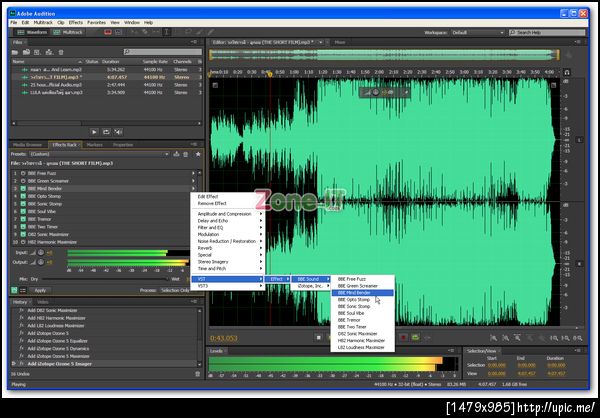The width and height of the screenshot is (600, 418).
Task: Toggle power for H82 Harmonic Maximizer effect
Action: coord(23,242)
